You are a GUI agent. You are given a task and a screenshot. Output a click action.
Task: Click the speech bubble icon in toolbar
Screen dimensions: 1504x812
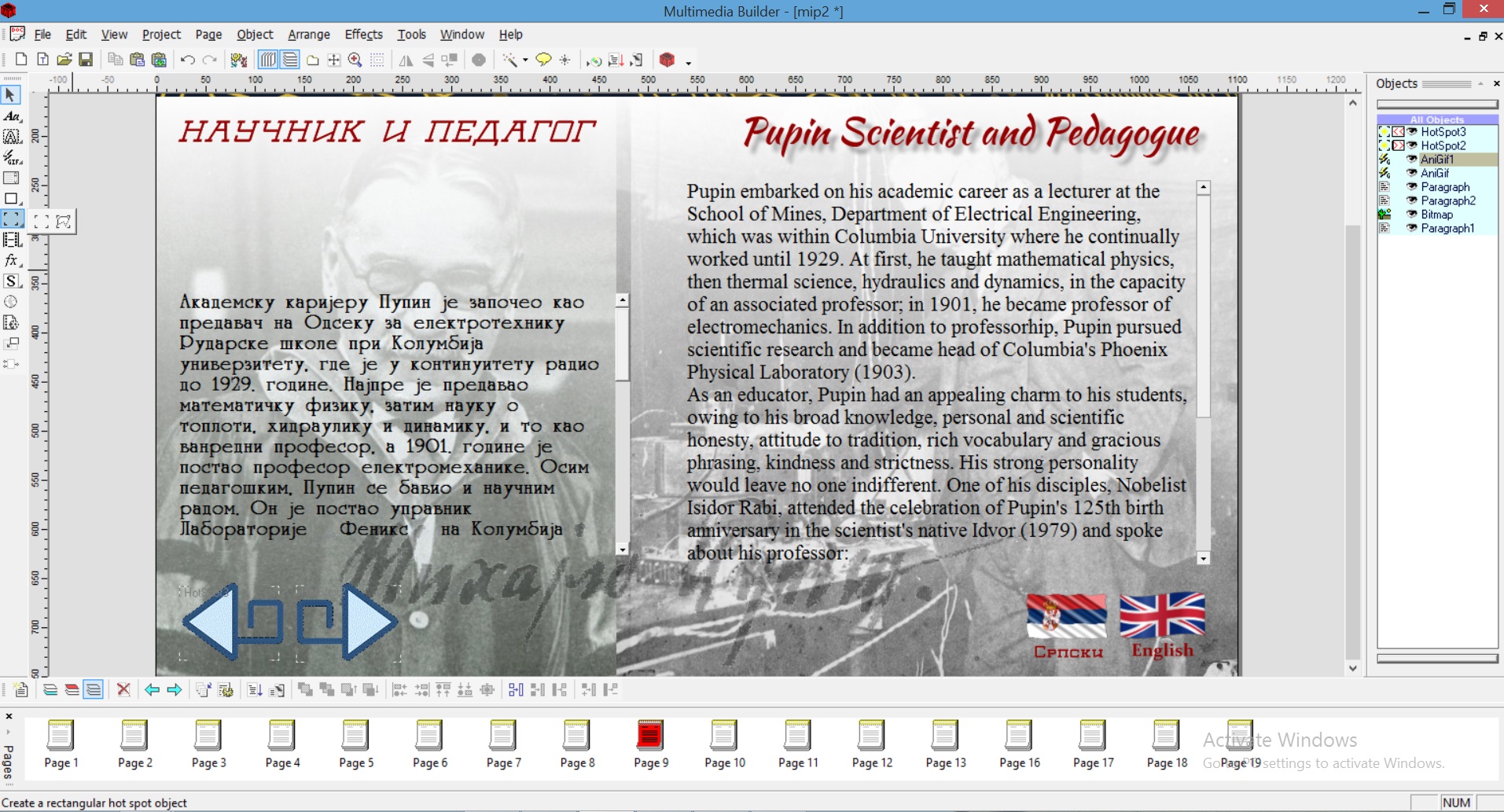[x=542, y=60]
